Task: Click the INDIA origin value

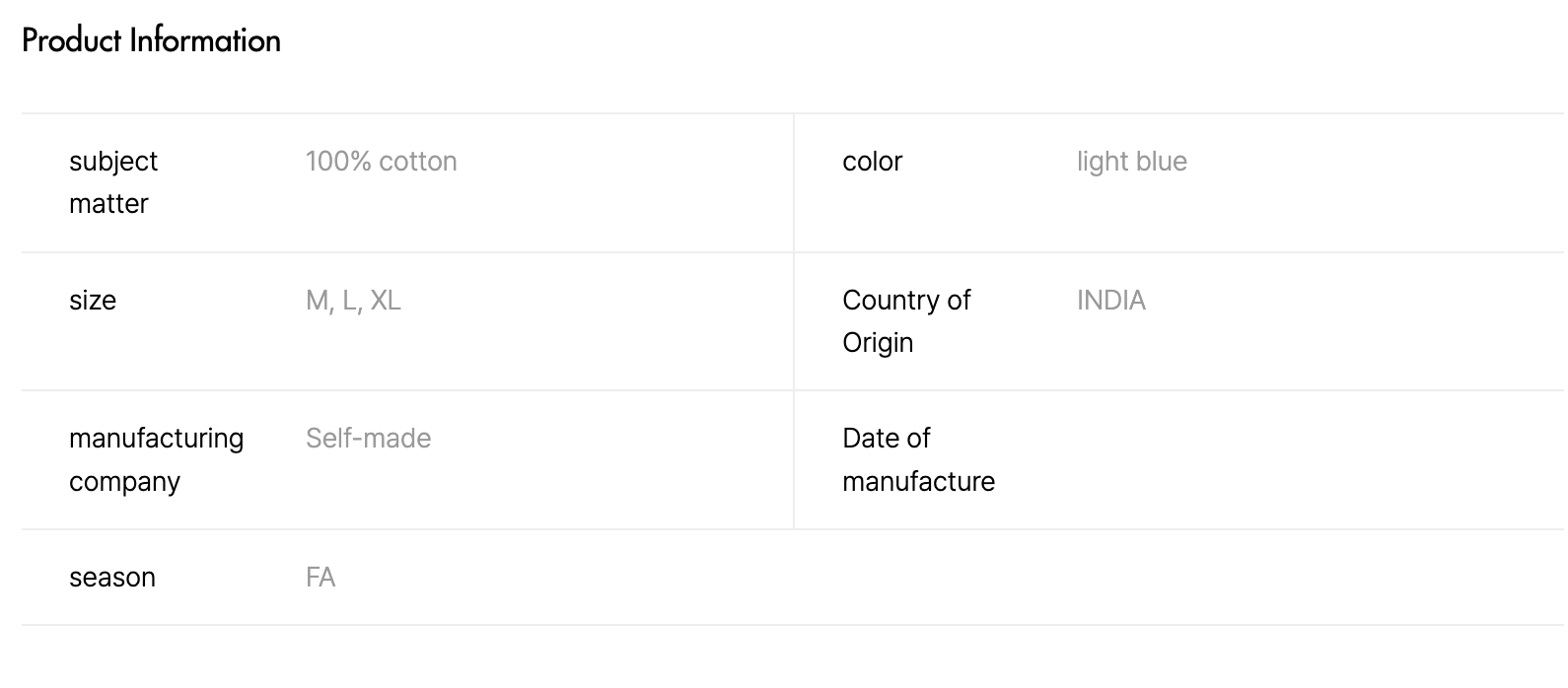Action: click(x=1110, y=301)
